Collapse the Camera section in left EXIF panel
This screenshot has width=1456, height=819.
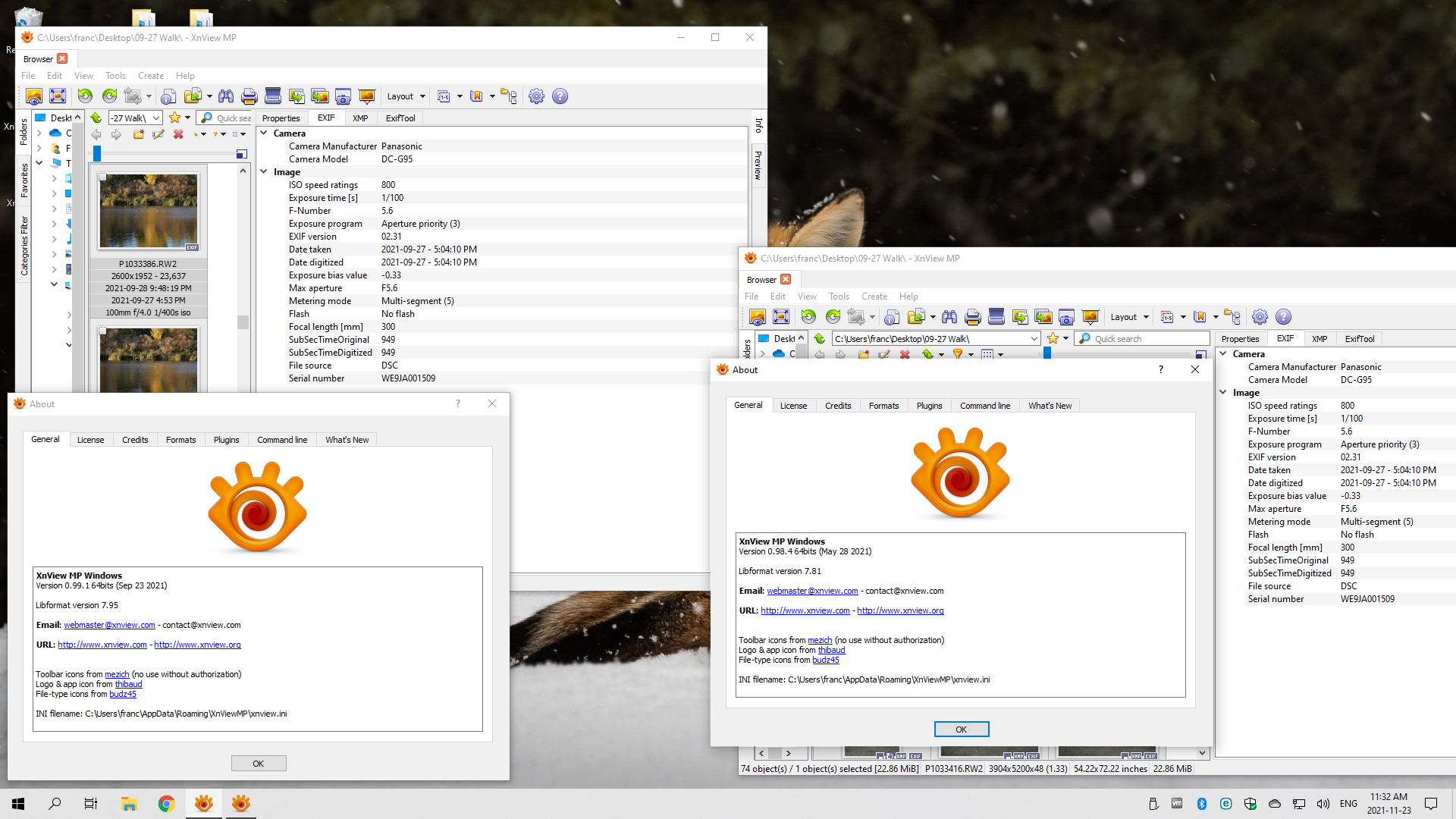[x=264, y=133]
